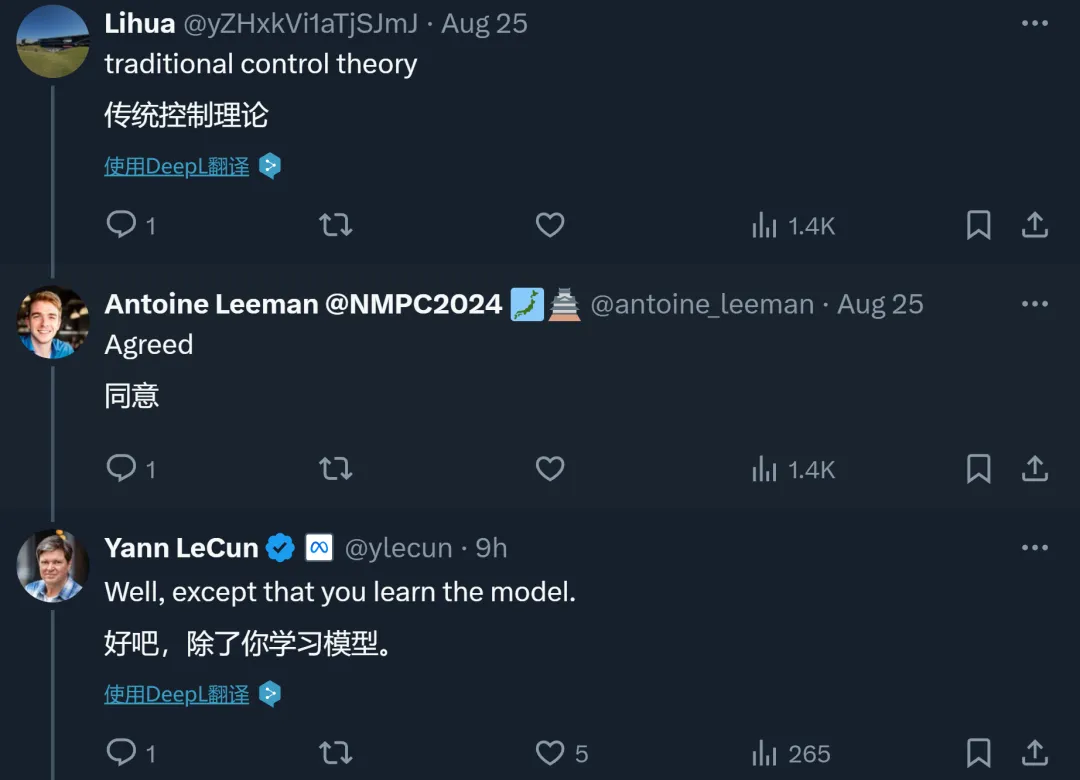Viewport: 1080px width, 780px height.
Task: Open more options on Antoine Leeman's reply
Action: pyautogui.click(x=1035, y=304)
